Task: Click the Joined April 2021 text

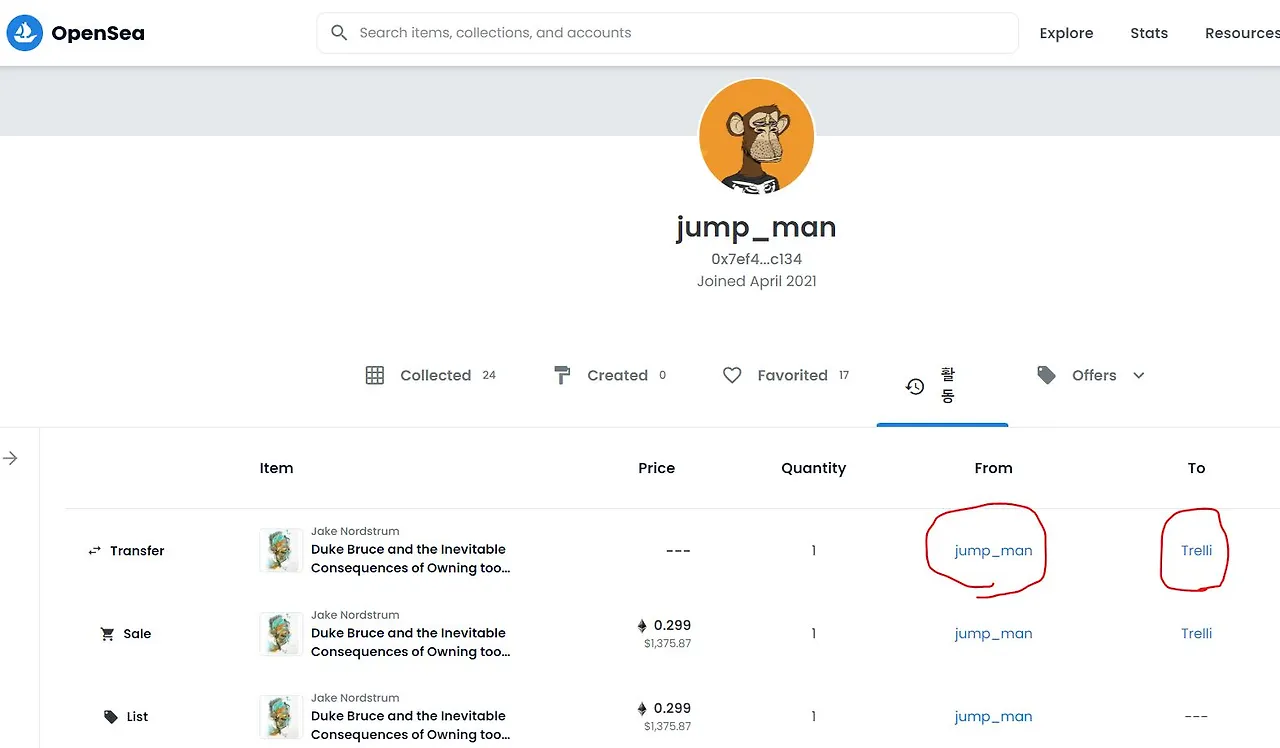Action: (x=757, y=281)
